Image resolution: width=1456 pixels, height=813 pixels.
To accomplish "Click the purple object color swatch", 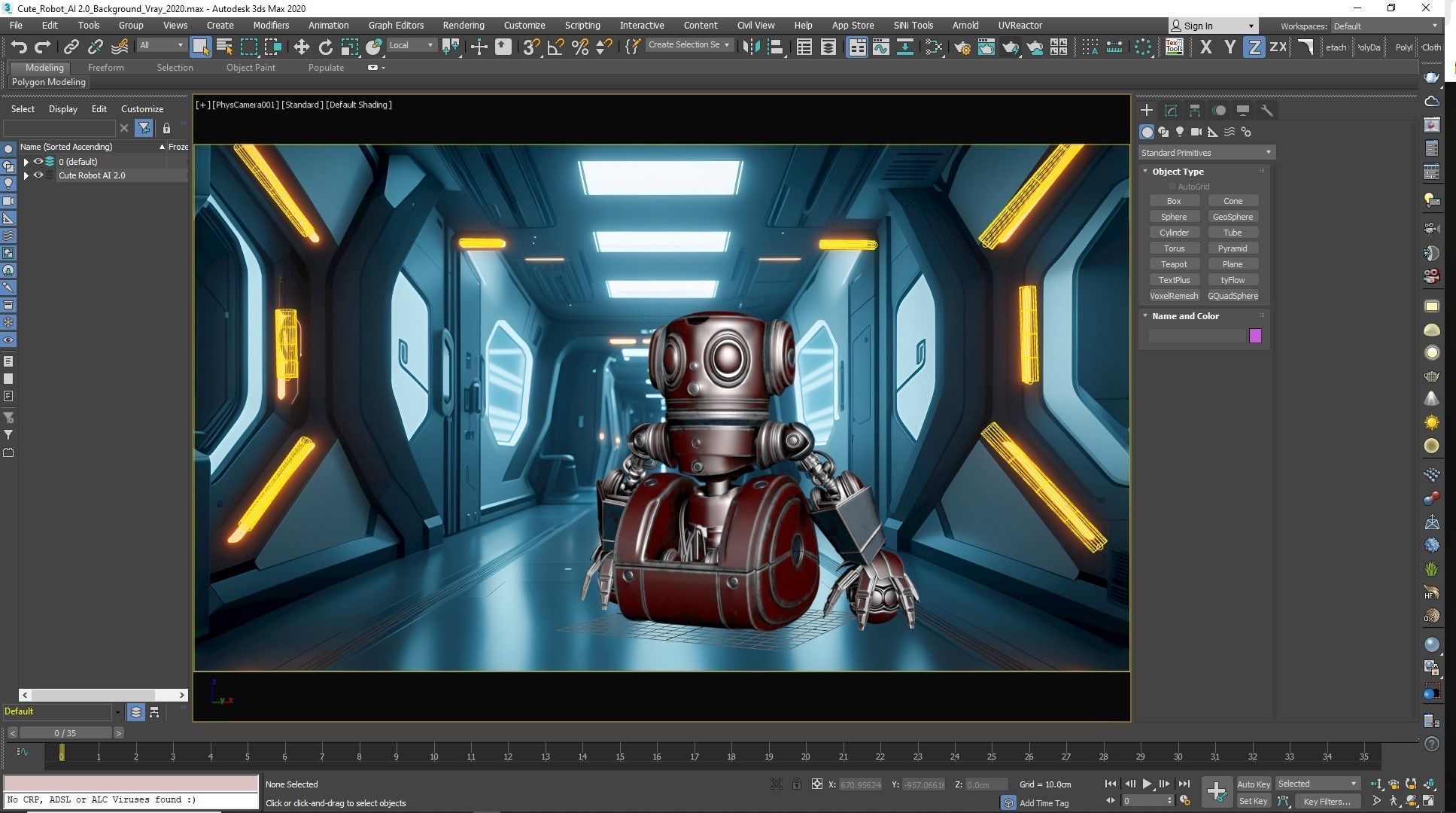I will click(x=1255, y=336).
